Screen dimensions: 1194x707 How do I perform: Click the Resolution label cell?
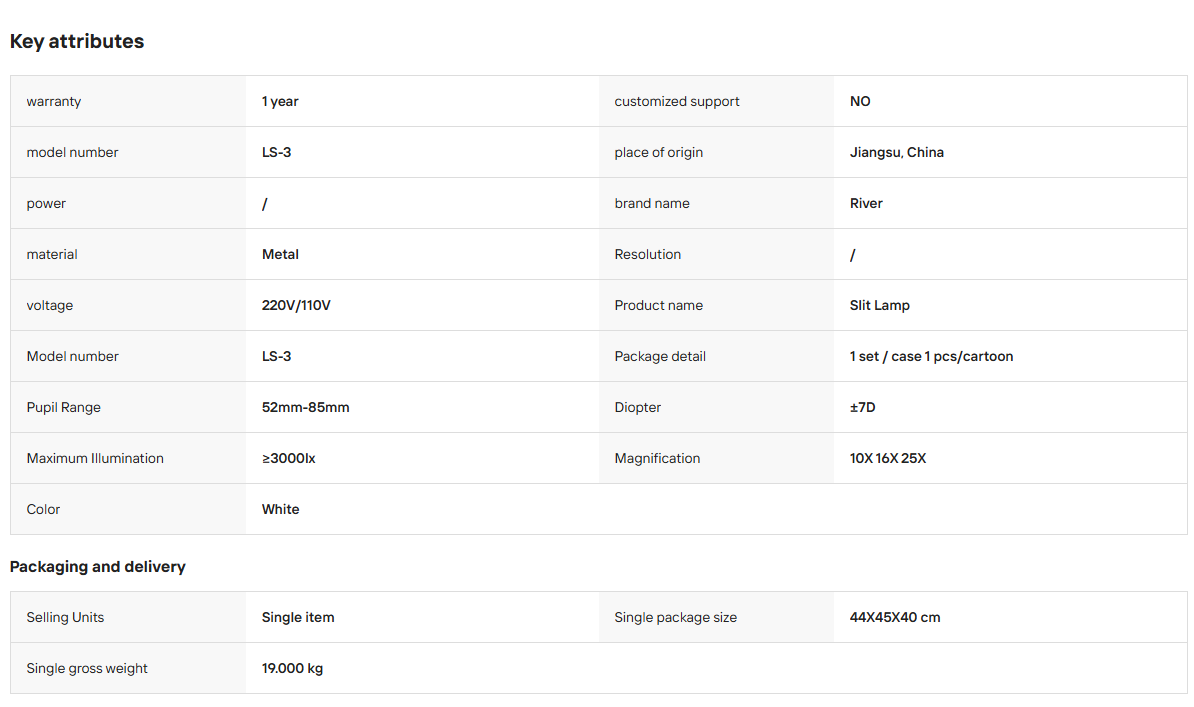tap(716, 254)
